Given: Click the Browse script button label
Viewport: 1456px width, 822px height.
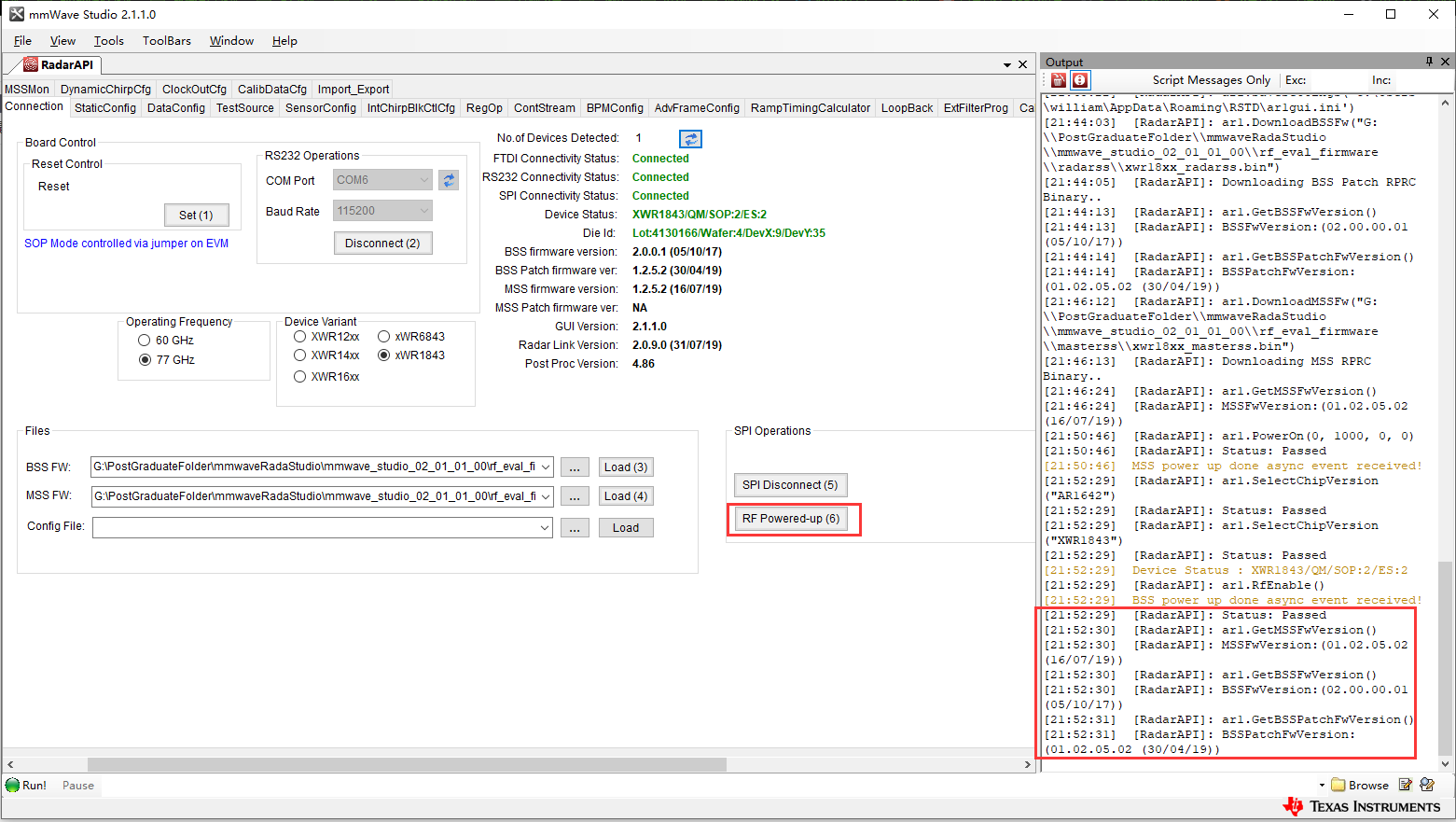Looking at the screenshot, I should [x=1368, y=786].
